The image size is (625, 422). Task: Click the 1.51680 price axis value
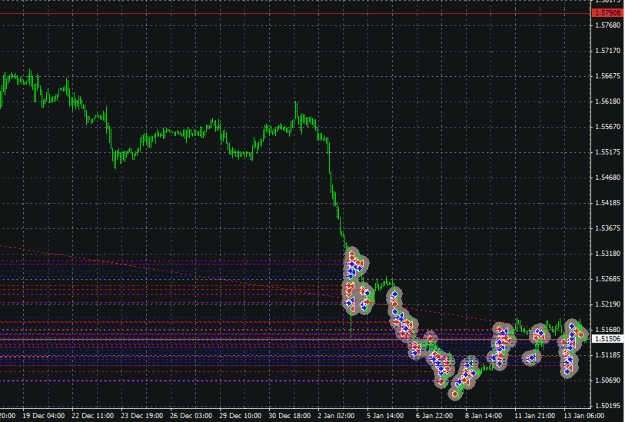click(x=608, y=329)
